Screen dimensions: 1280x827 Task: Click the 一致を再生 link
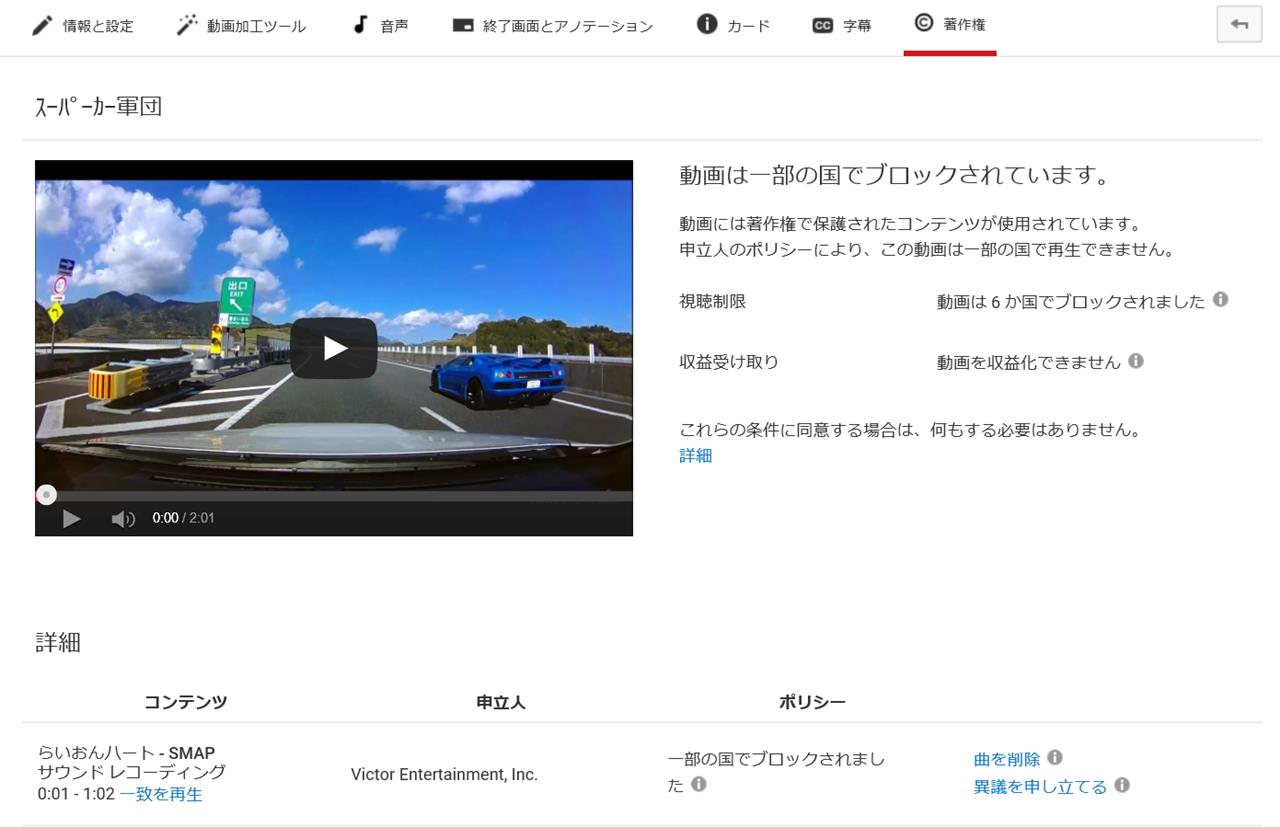point(161,794)
